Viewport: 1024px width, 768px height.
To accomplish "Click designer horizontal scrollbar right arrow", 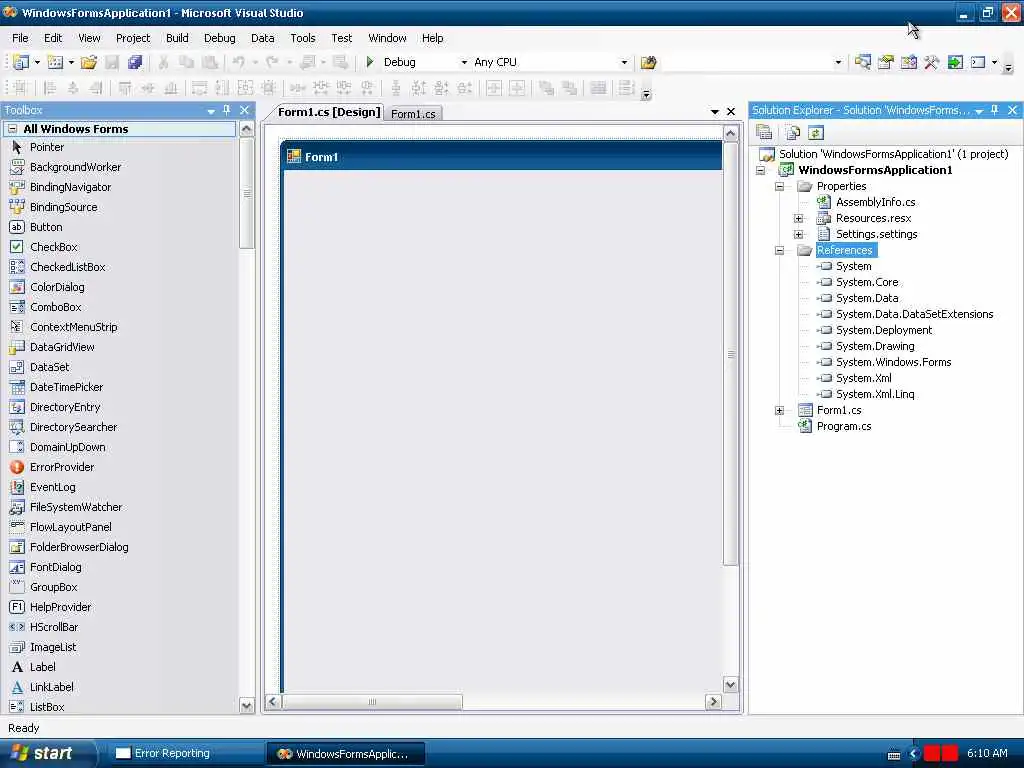I will (x=713, y=701).
